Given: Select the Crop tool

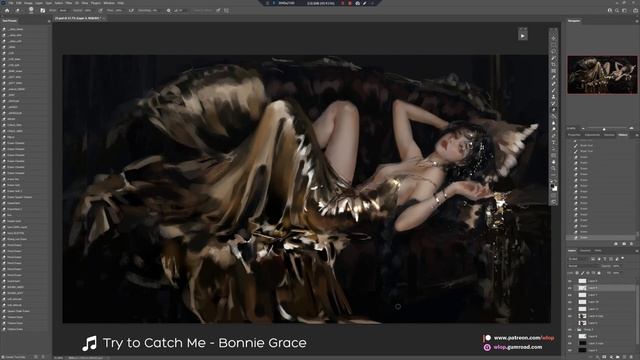Looking at the screenshot, I should click(x=554, y=64).
